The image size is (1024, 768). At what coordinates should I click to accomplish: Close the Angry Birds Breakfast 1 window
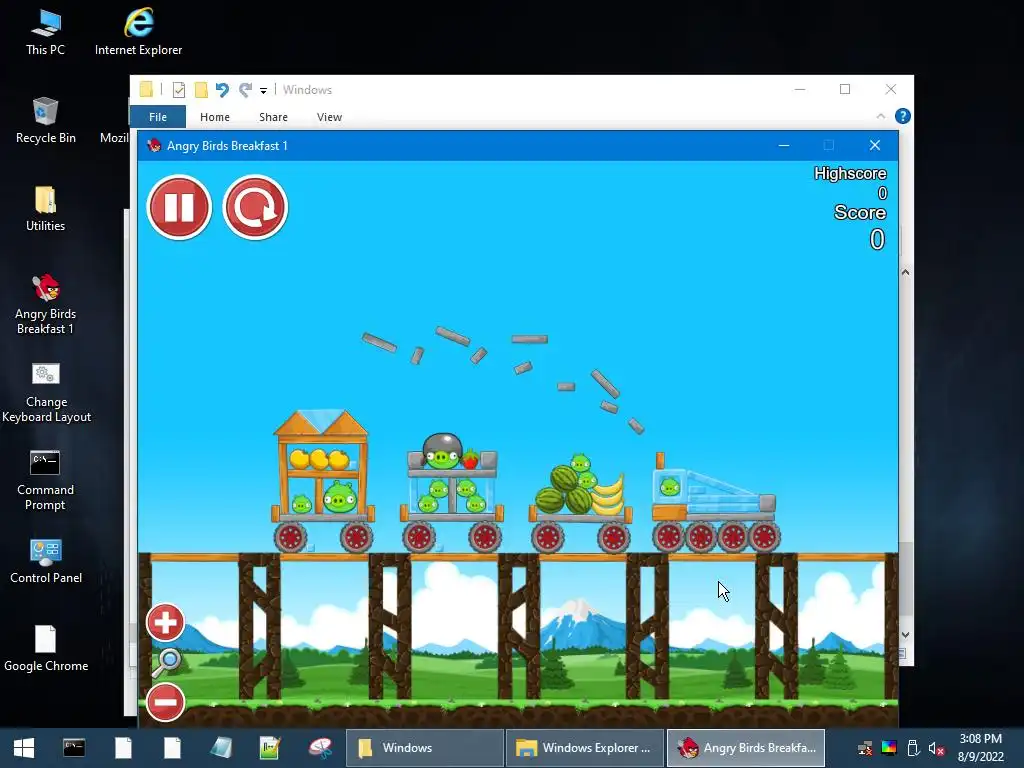pyautogui.click(x=875, y=146)
